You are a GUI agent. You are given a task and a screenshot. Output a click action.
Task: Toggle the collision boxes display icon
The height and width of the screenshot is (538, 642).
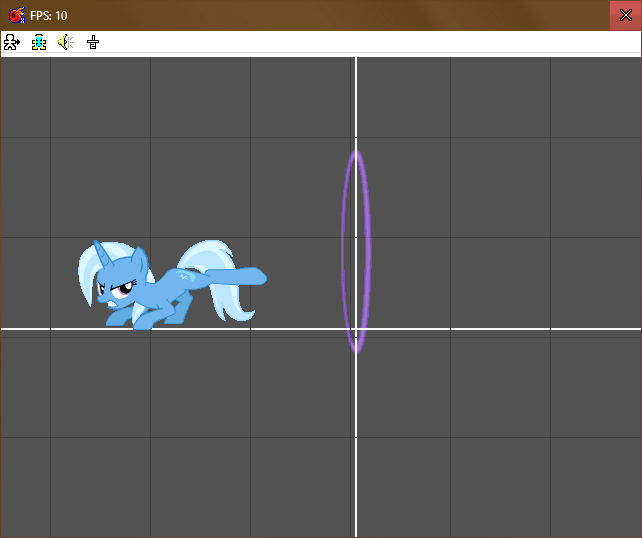(39, 42)
